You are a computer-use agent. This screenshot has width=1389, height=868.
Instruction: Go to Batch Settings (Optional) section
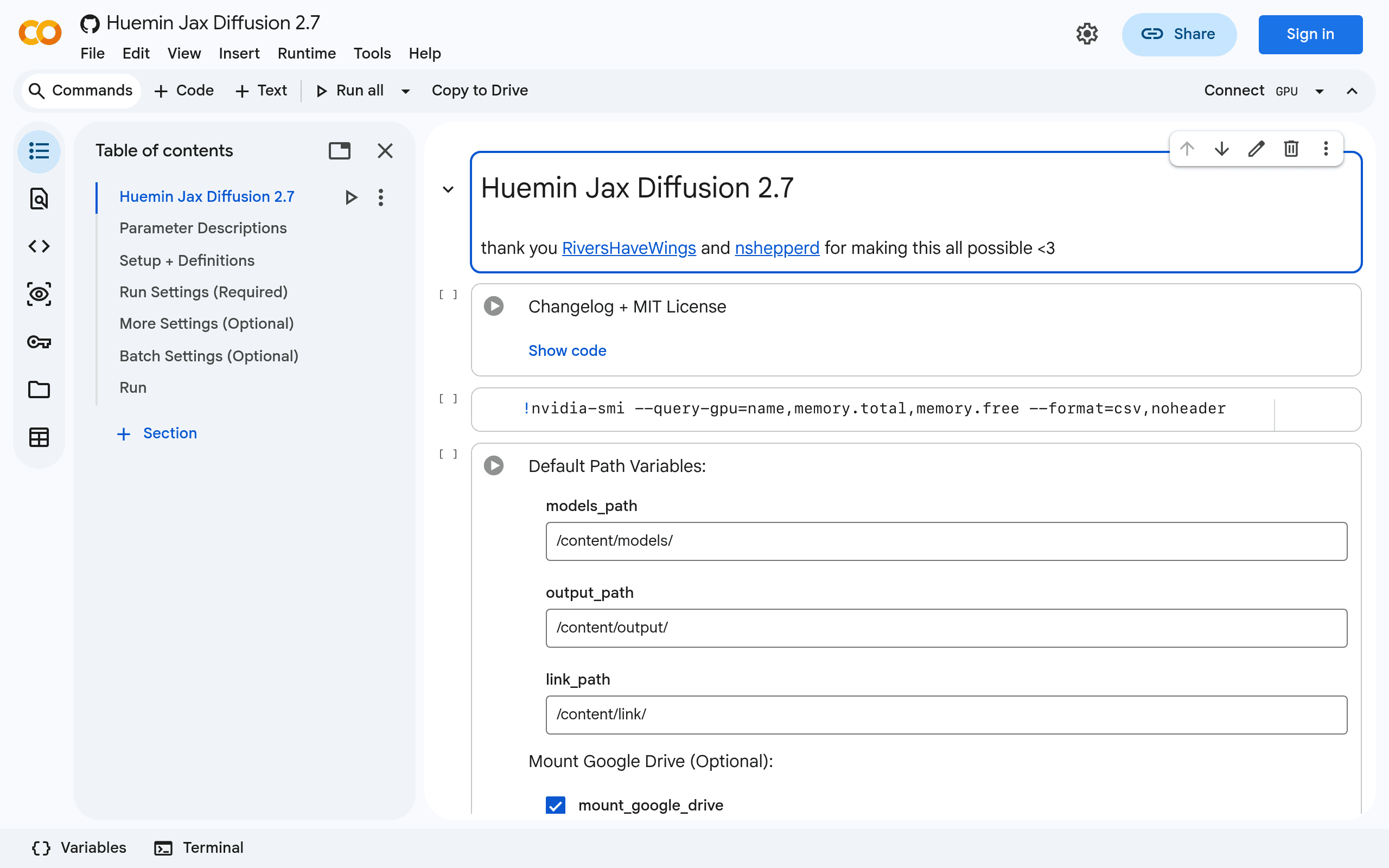click(209, 356)
